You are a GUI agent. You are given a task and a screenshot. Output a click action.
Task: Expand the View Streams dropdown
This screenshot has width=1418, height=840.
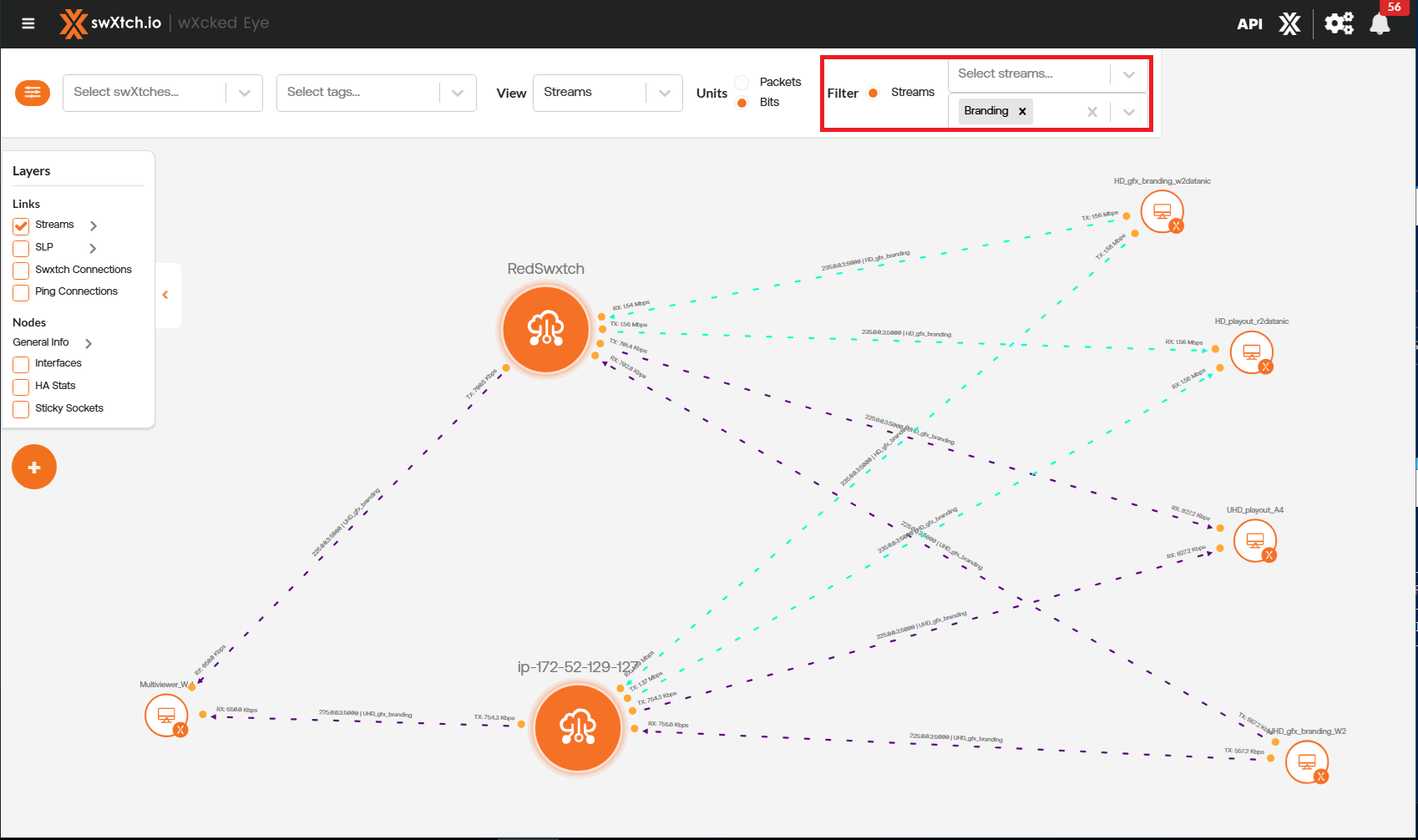607,93
